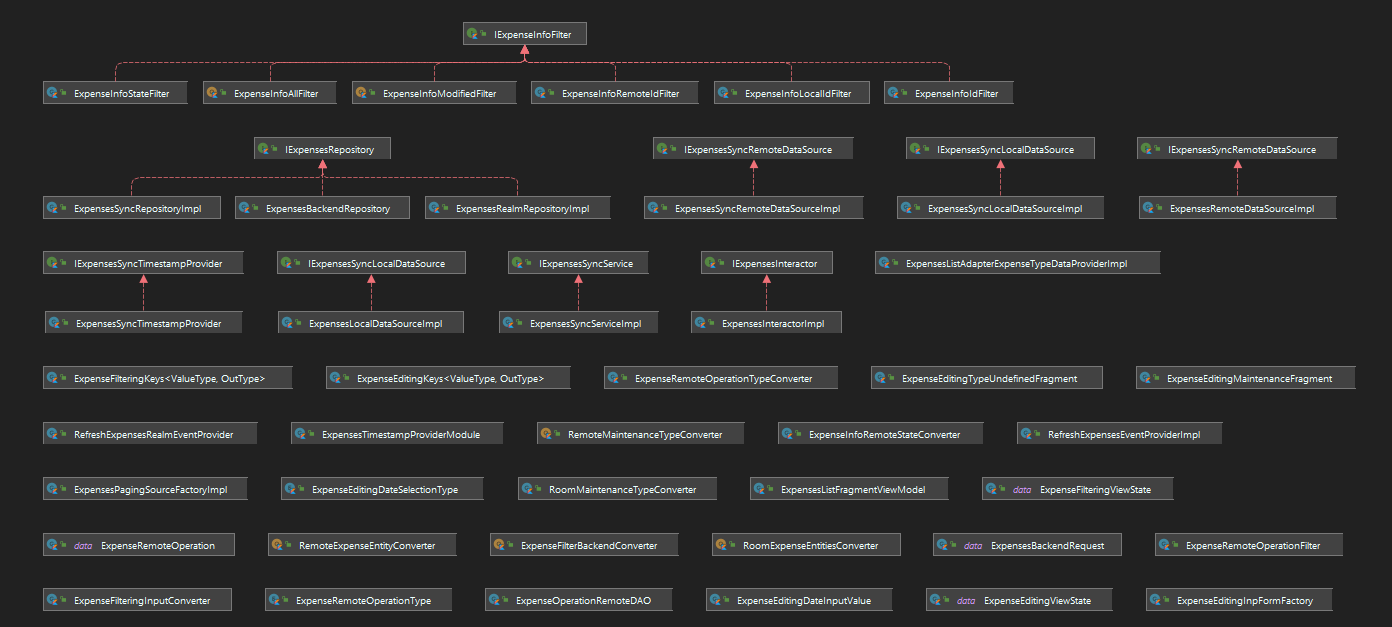
Task: Select the ExpenseInfoStateFilter class node
Action: (115, 92)
